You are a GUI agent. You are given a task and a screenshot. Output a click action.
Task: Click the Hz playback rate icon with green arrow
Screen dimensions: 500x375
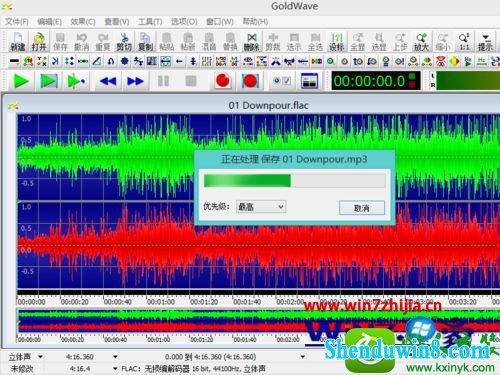(468, 61)
